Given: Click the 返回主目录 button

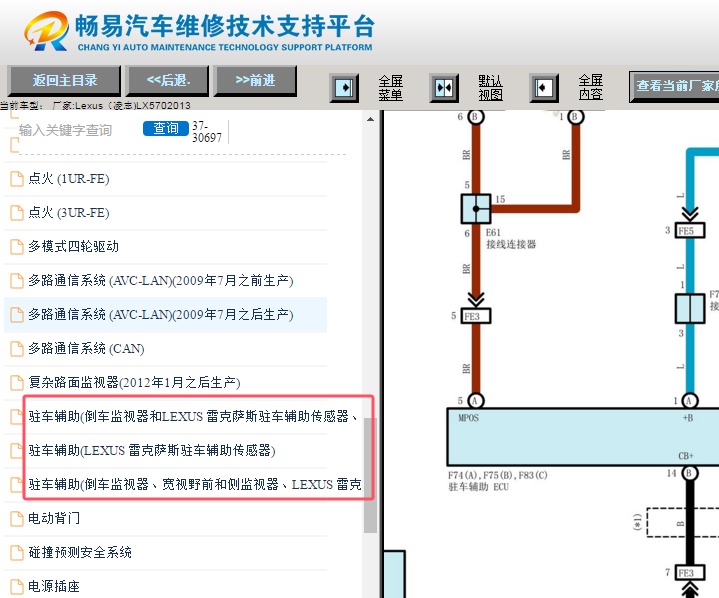Looking at the screenshot, I should [64, 80].
